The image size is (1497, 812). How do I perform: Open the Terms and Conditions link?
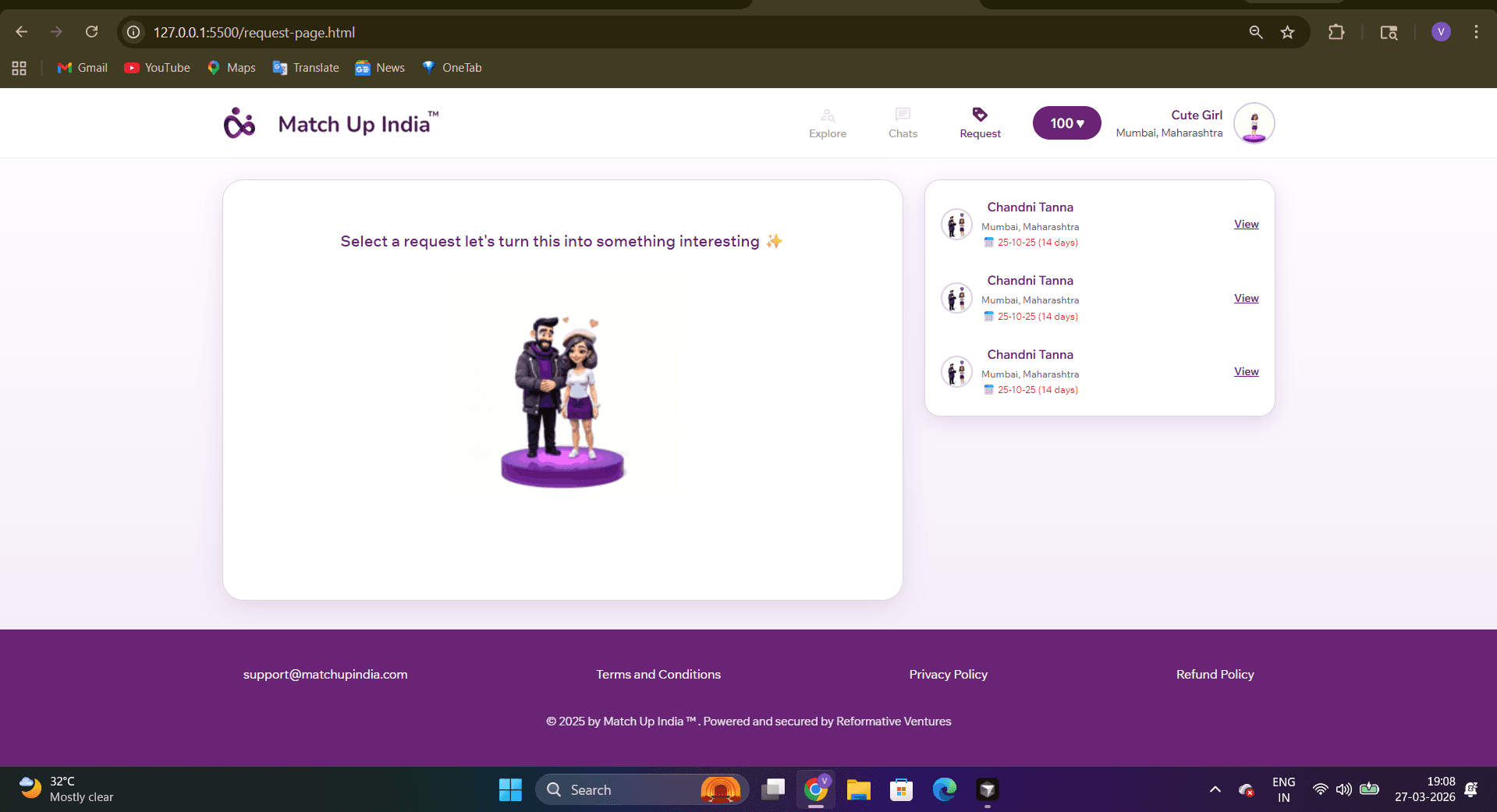point(658,675)
